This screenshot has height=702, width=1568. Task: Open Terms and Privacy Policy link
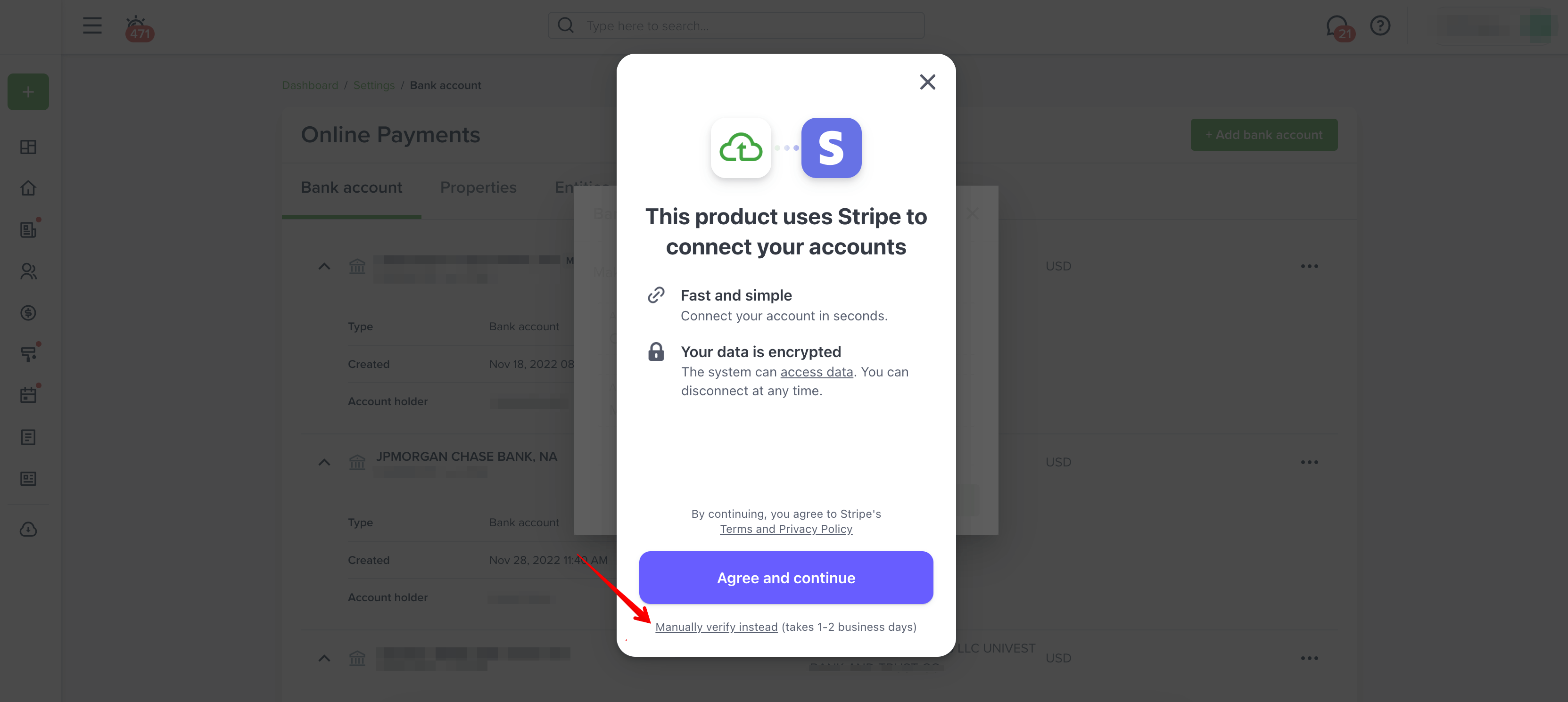pyautogui.click(x=786, y=529)
